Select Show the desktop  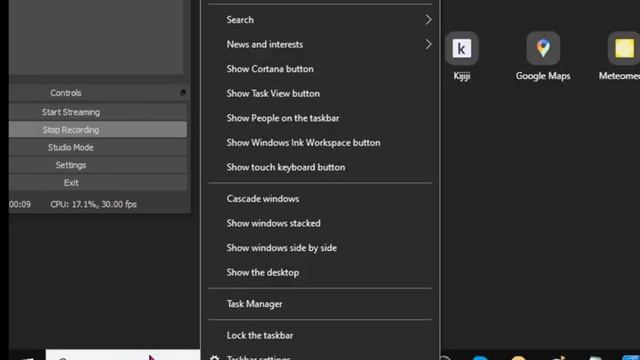[x=320, y=272]
